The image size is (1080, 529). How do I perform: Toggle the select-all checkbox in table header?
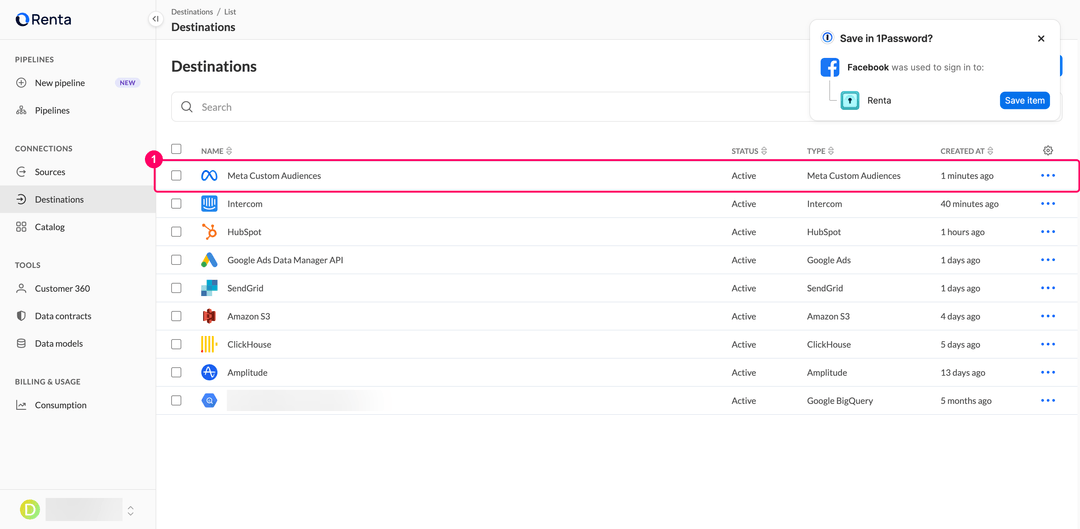click(176, 149)
